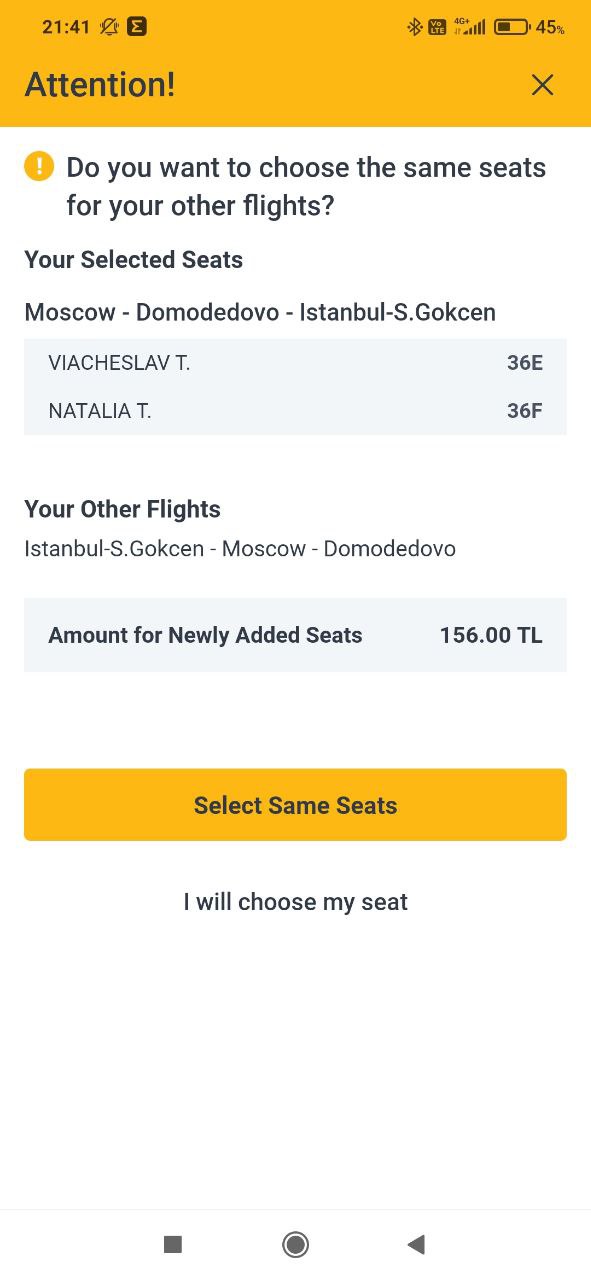Tap the muted notifications bell icon

(108, 27)
